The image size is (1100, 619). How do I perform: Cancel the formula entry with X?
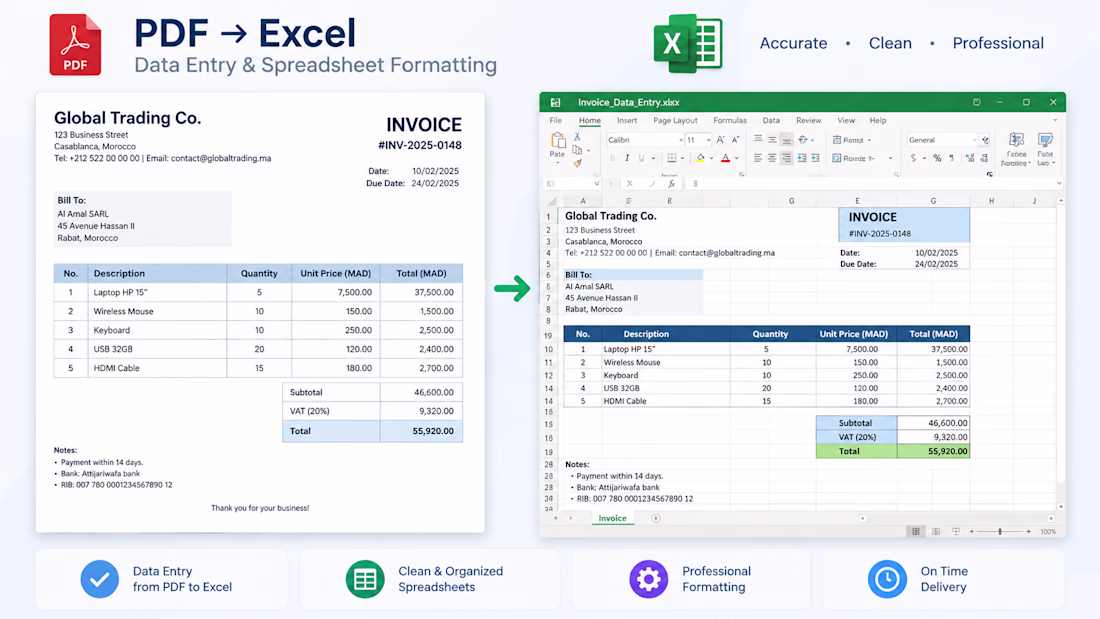tap(629, 184)
